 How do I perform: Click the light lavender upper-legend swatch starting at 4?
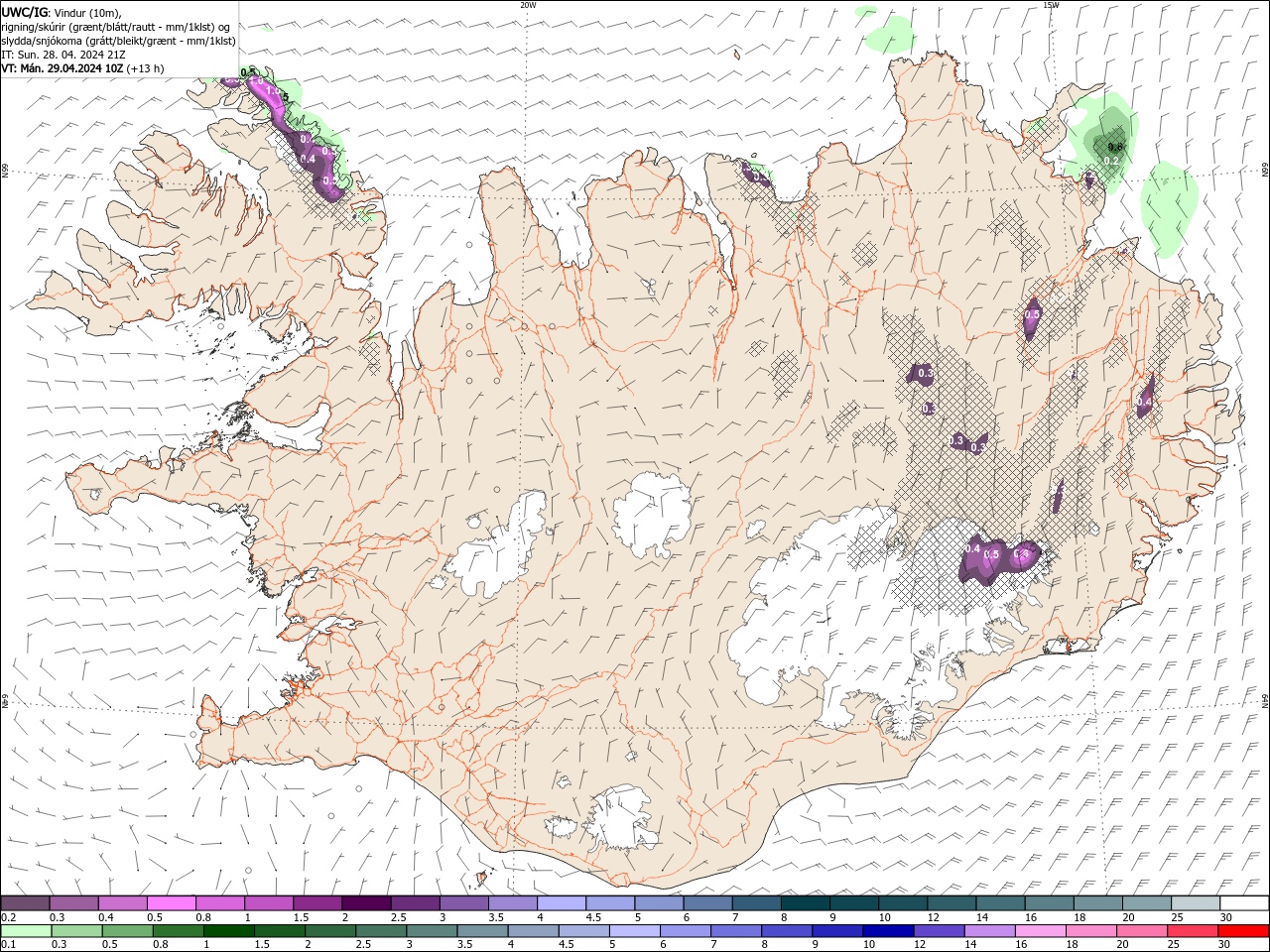562,903
